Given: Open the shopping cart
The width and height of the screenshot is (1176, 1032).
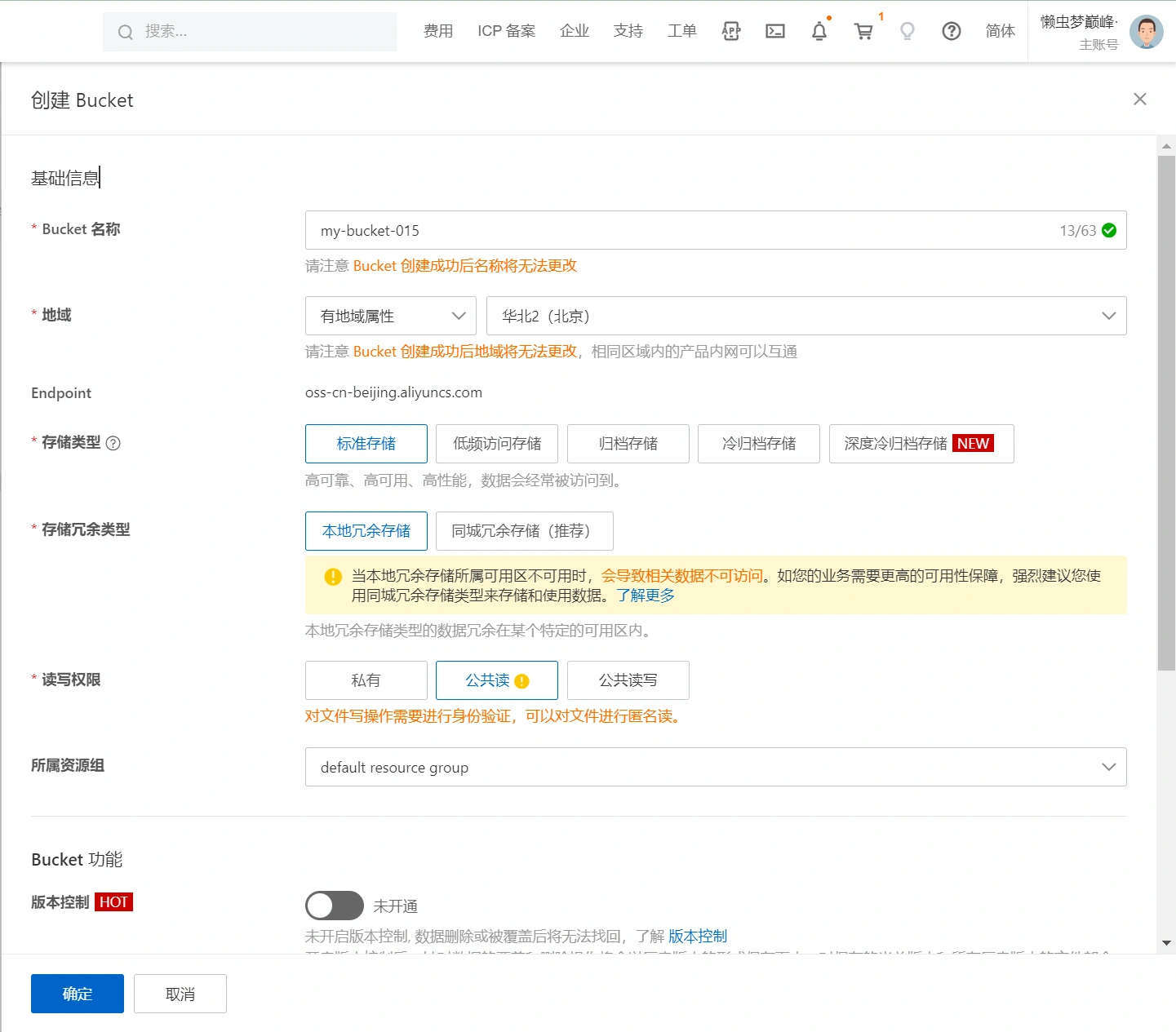Looking at the screenshot, I should [863, 31].
